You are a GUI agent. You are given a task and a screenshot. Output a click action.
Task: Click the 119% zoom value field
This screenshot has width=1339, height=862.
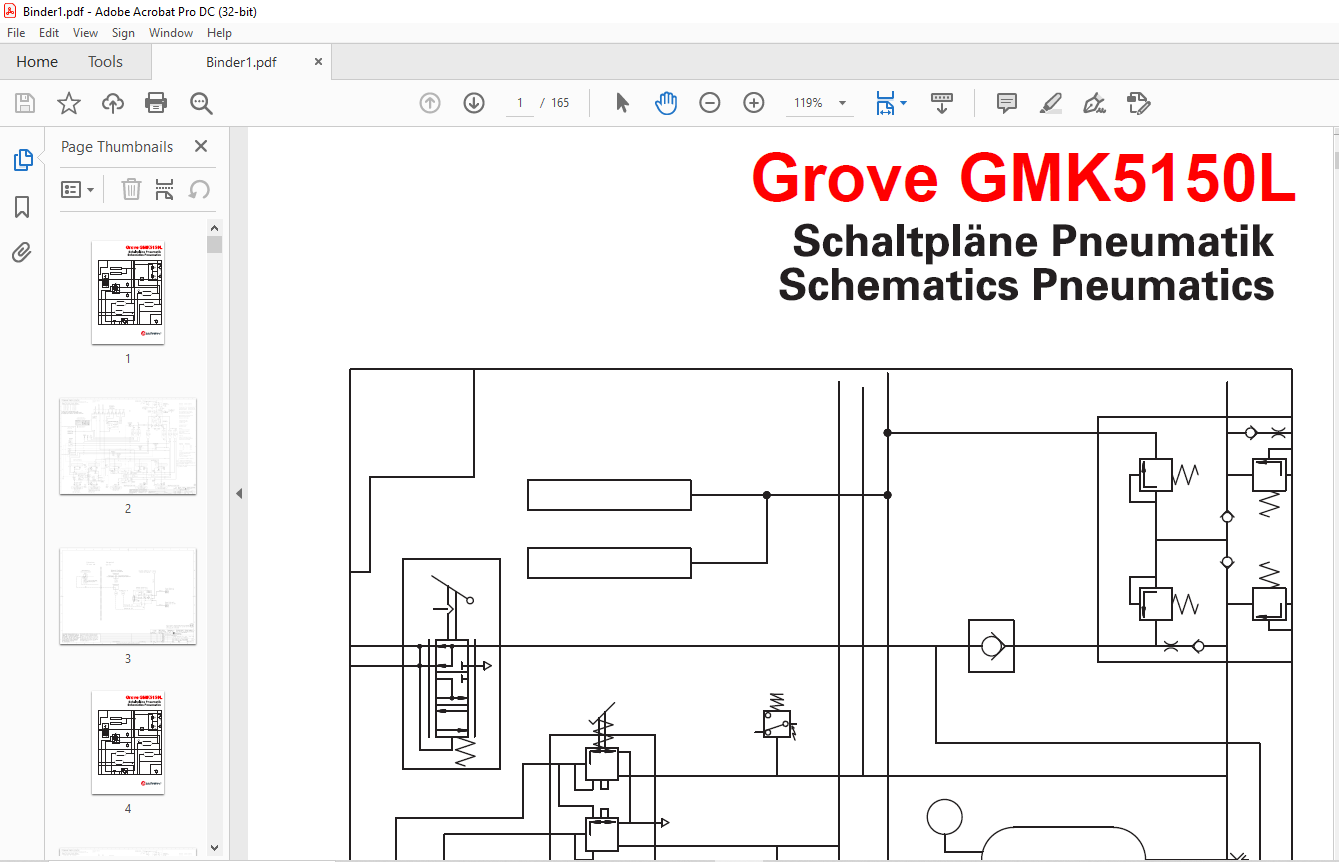click(x=808, y=103)
